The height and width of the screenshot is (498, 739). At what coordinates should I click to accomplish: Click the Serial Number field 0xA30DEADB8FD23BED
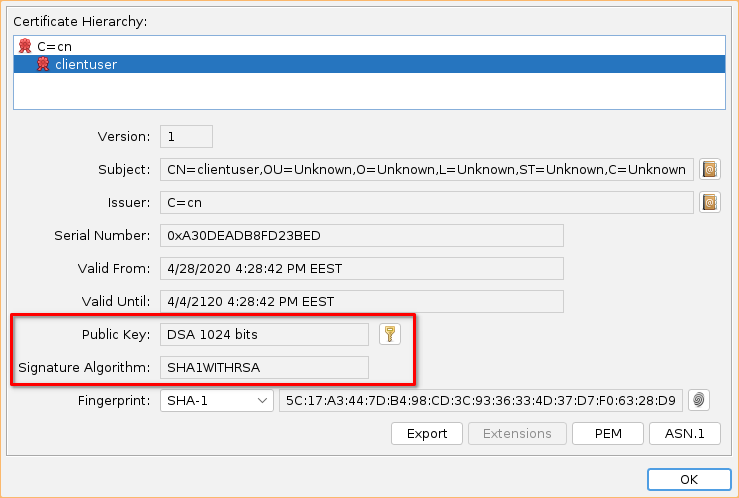pyautogui.click(x=362, y=235)
